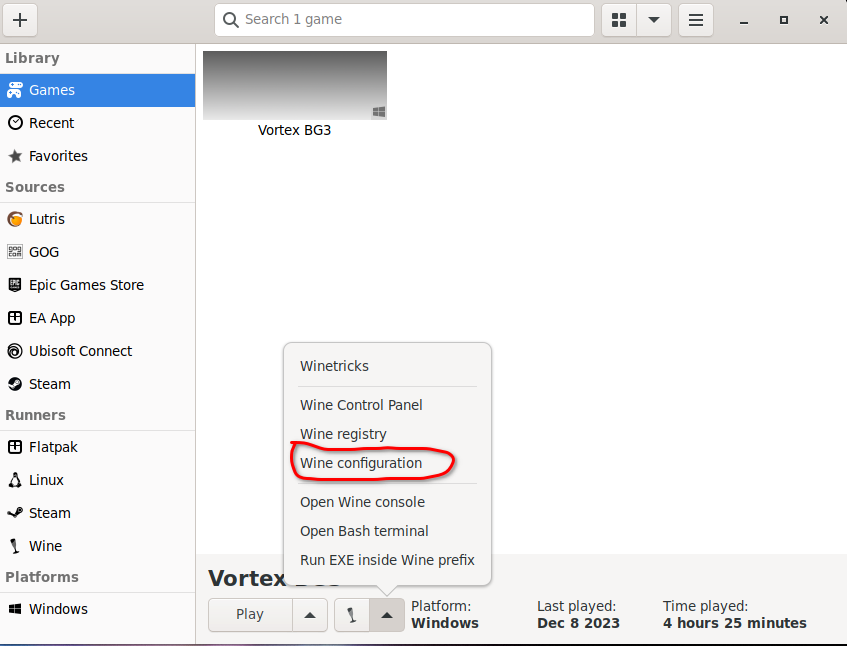This screenshot has width=847, height=646.
Task: Click the Epic Games Store icon
Action: tap(15, 285)
